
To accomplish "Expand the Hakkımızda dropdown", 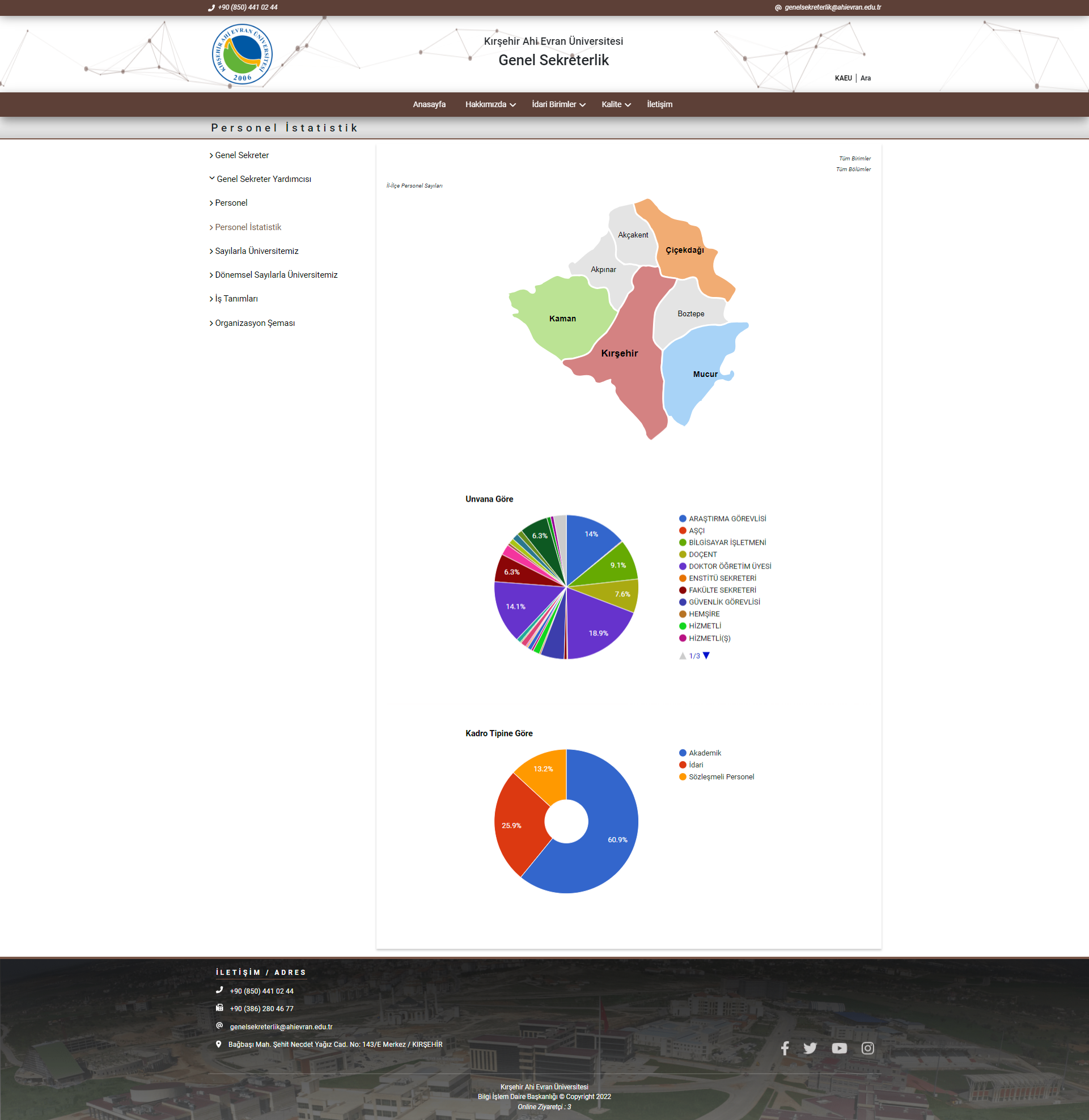I will (490, 104).
